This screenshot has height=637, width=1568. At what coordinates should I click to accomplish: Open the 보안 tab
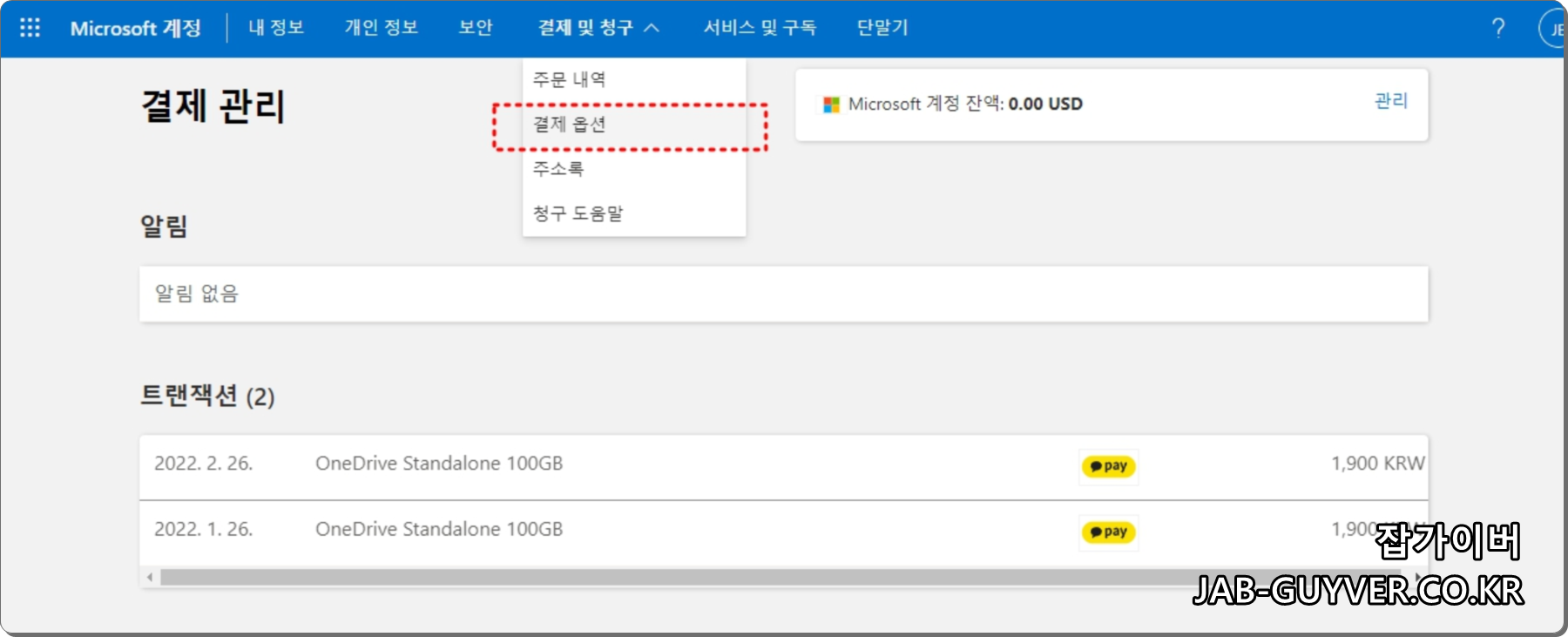(476, 28)
